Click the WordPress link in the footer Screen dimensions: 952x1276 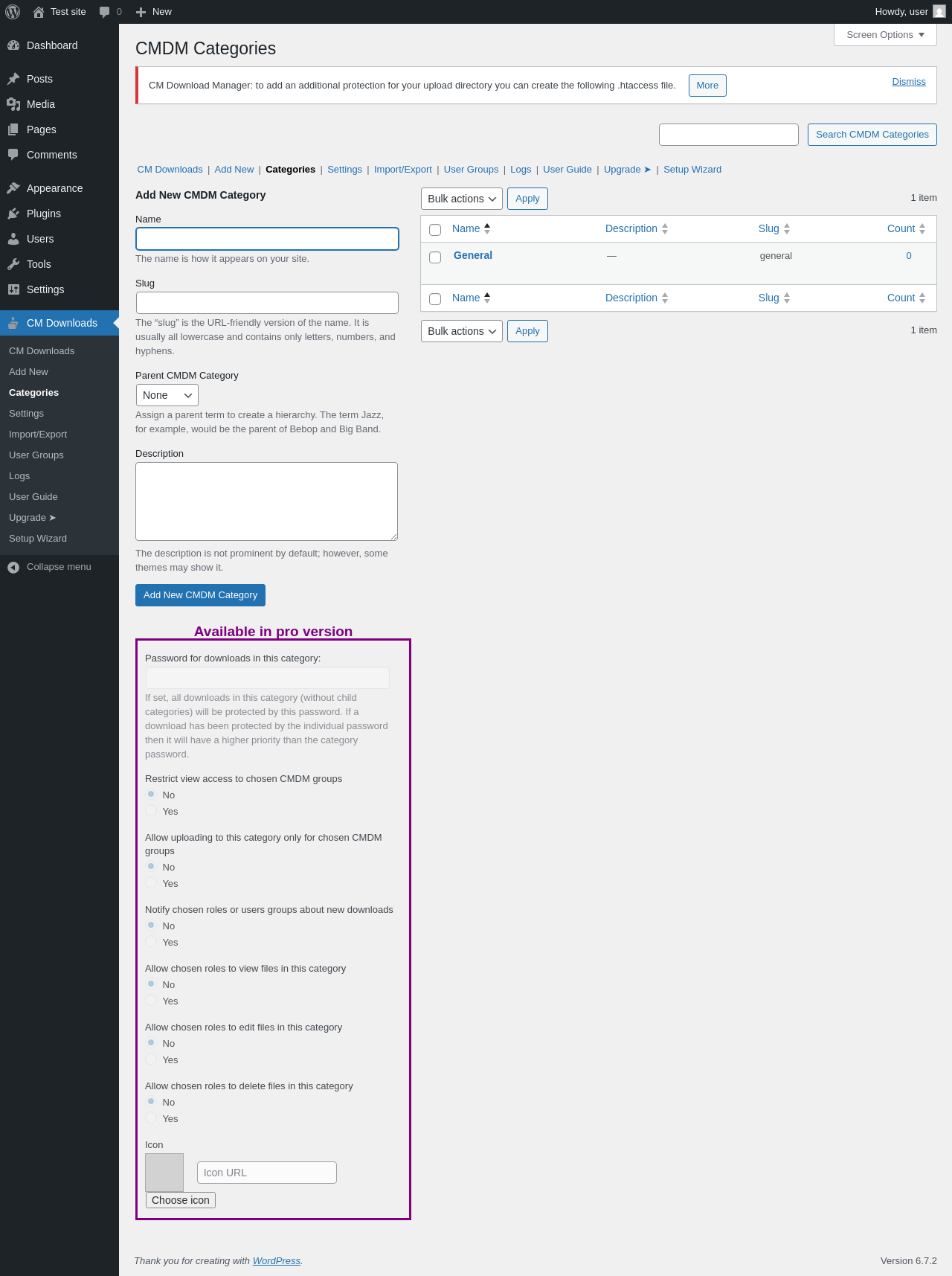point(277,1261)
